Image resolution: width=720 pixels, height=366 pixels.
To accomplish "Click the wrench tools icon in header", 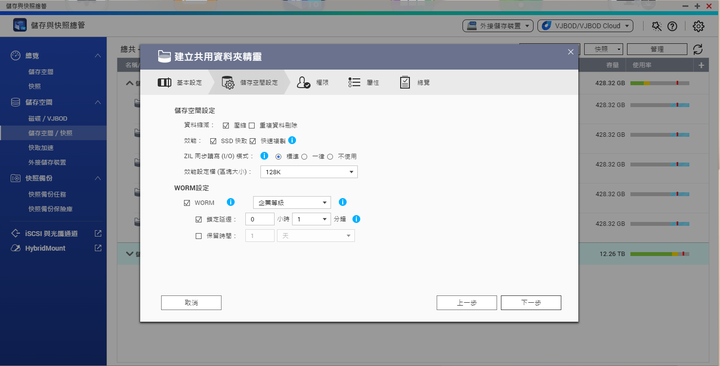I will point(657,26).
